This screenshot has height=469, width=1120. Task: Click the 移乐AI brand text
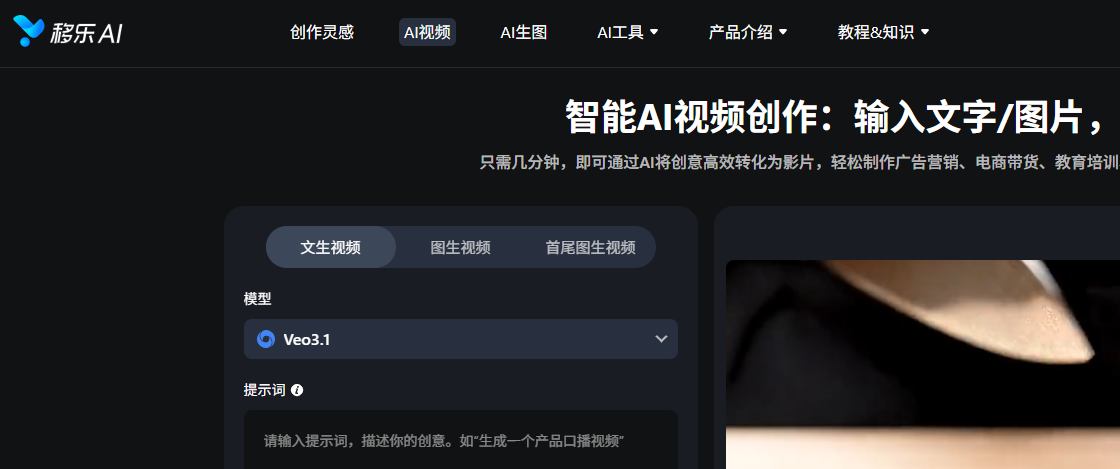click(x=86, y=33)
